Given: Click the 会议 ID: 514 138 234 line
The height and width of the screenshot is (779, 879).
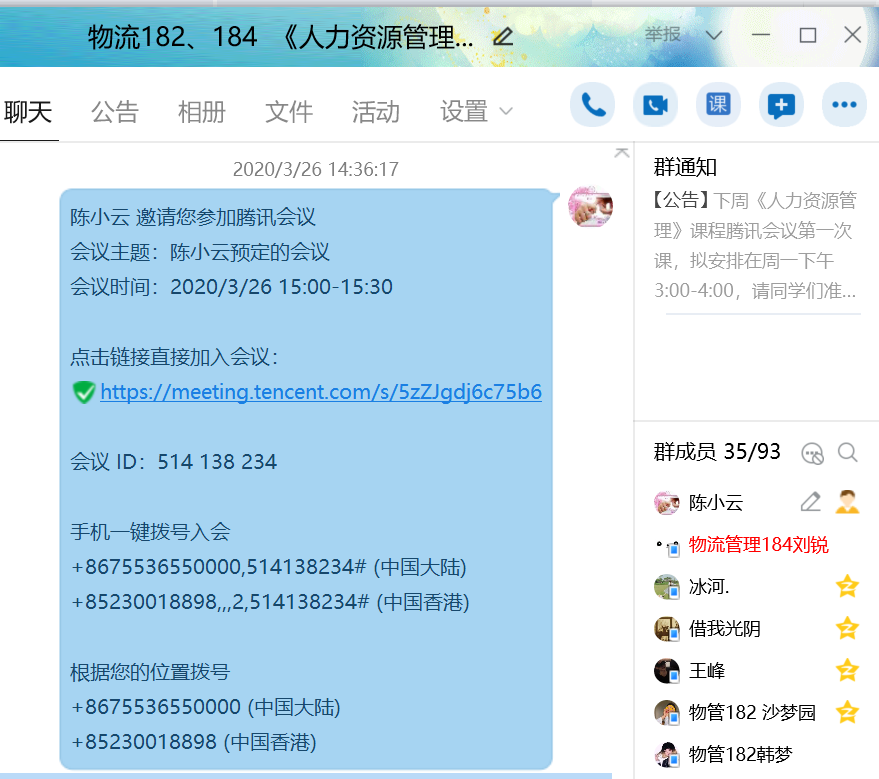Looking at the screenshot, I should click(x=173, y=462).
